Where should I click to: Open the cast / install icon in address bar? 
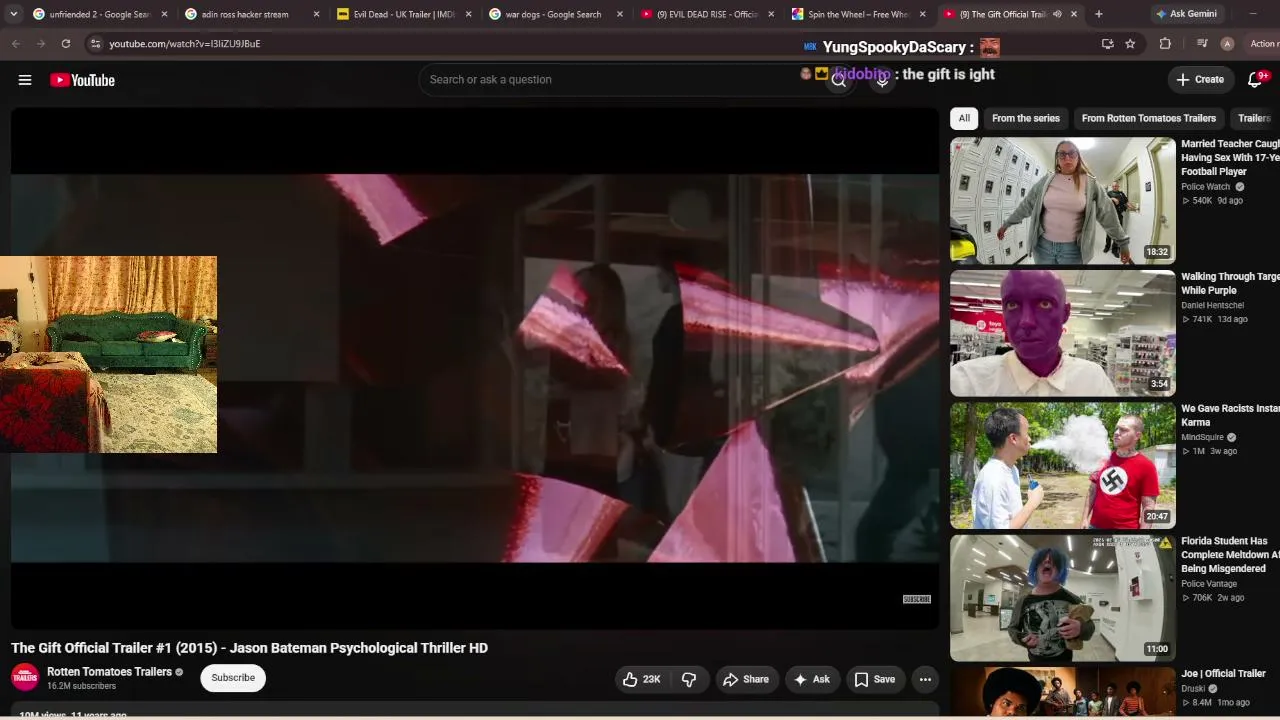pos(1107,44)
